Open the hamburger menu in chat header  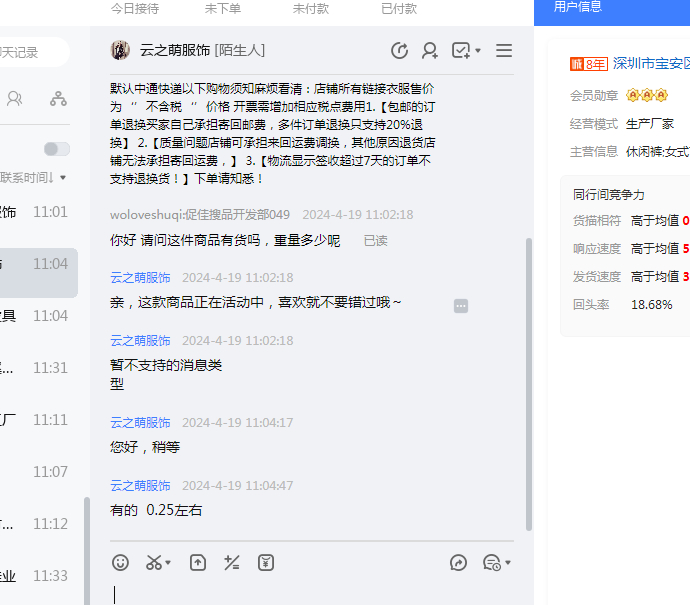504,51
